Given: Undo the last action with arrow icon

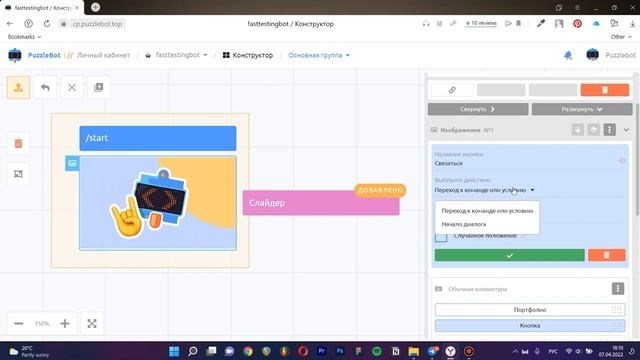Looking at the screenshot, I should click(x=45, y=87).
